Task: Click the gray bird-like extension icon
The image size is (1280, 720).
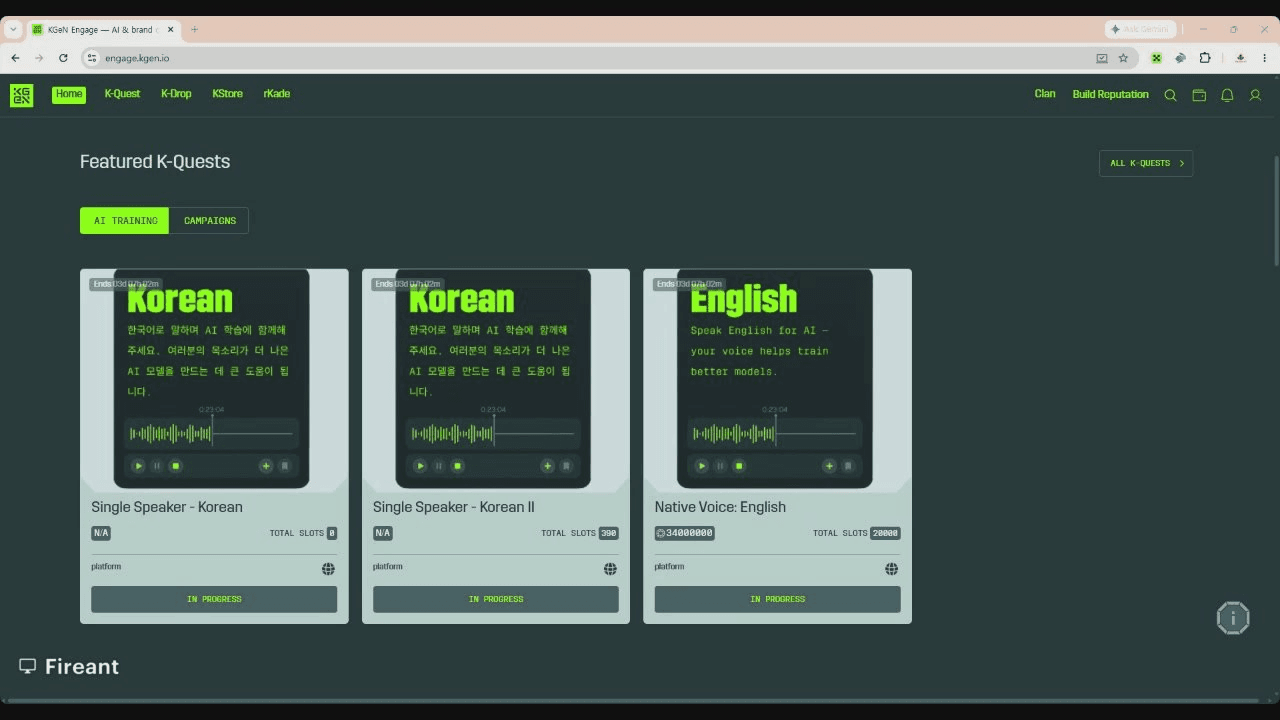Action: [1180, 58]
